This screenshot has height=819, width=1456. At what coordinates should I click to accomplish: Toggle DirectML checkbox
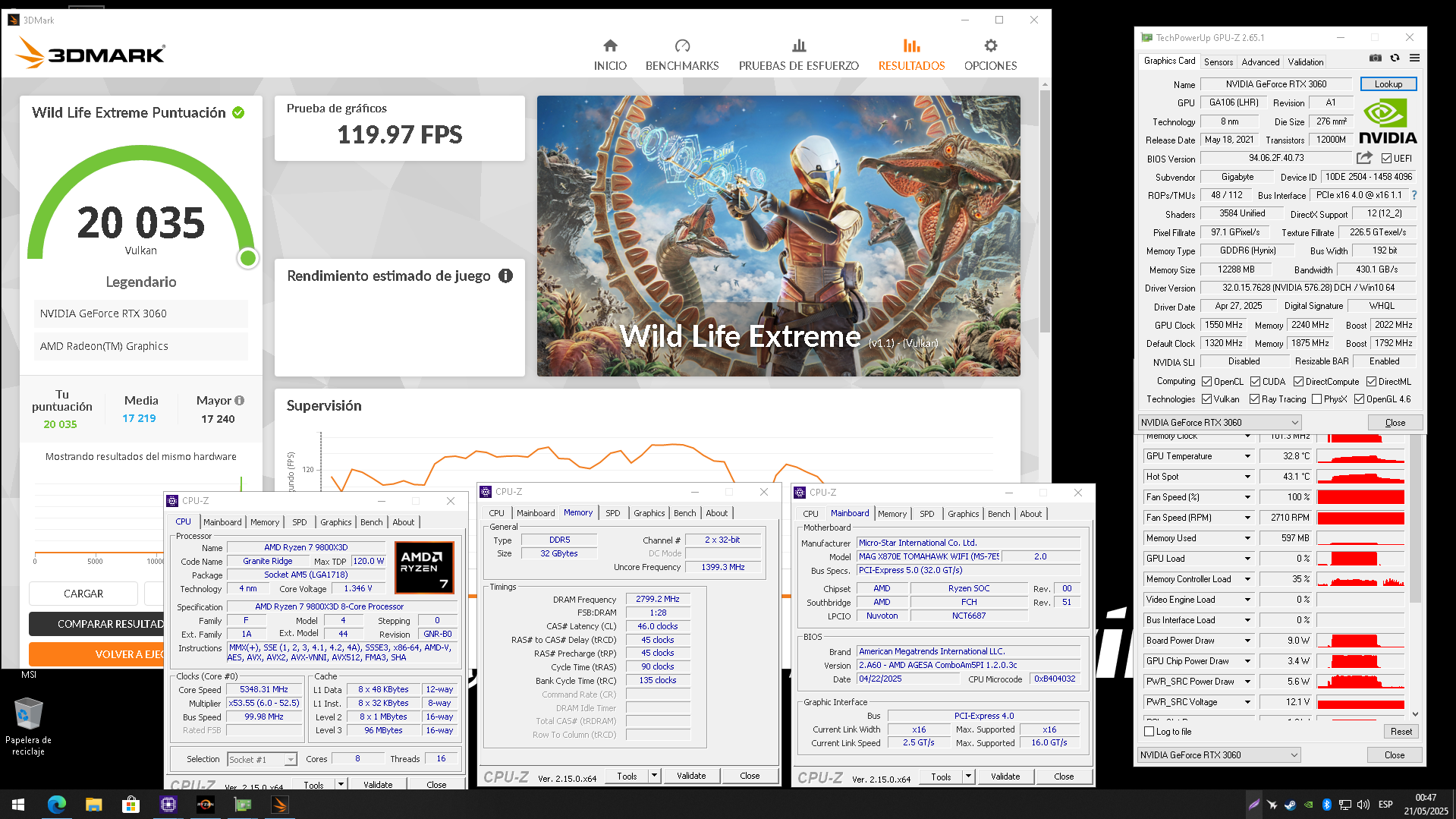[1371, 381]
